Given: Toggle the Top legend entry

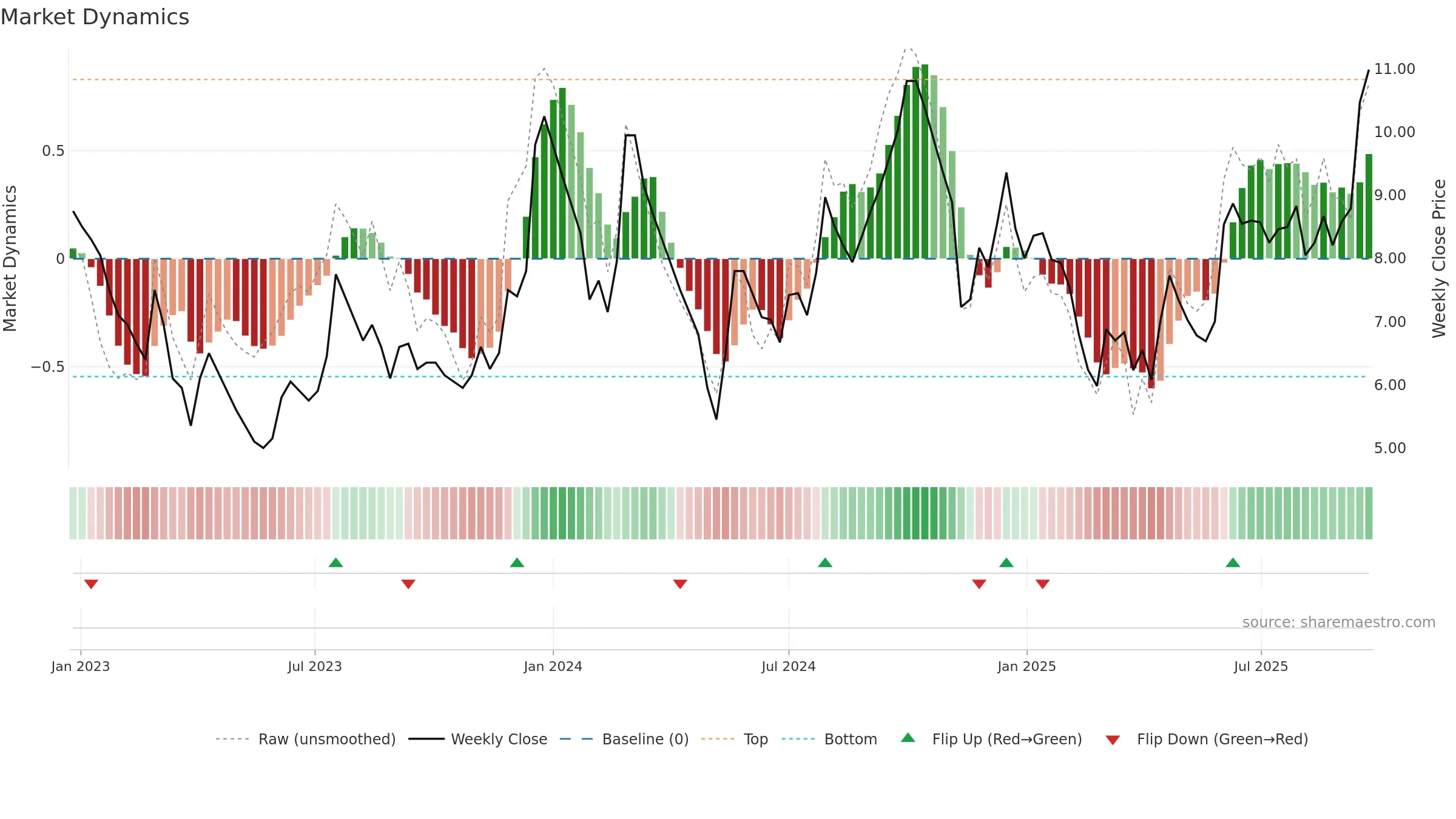Looking at the screenshot, I should tap(735, 739).
